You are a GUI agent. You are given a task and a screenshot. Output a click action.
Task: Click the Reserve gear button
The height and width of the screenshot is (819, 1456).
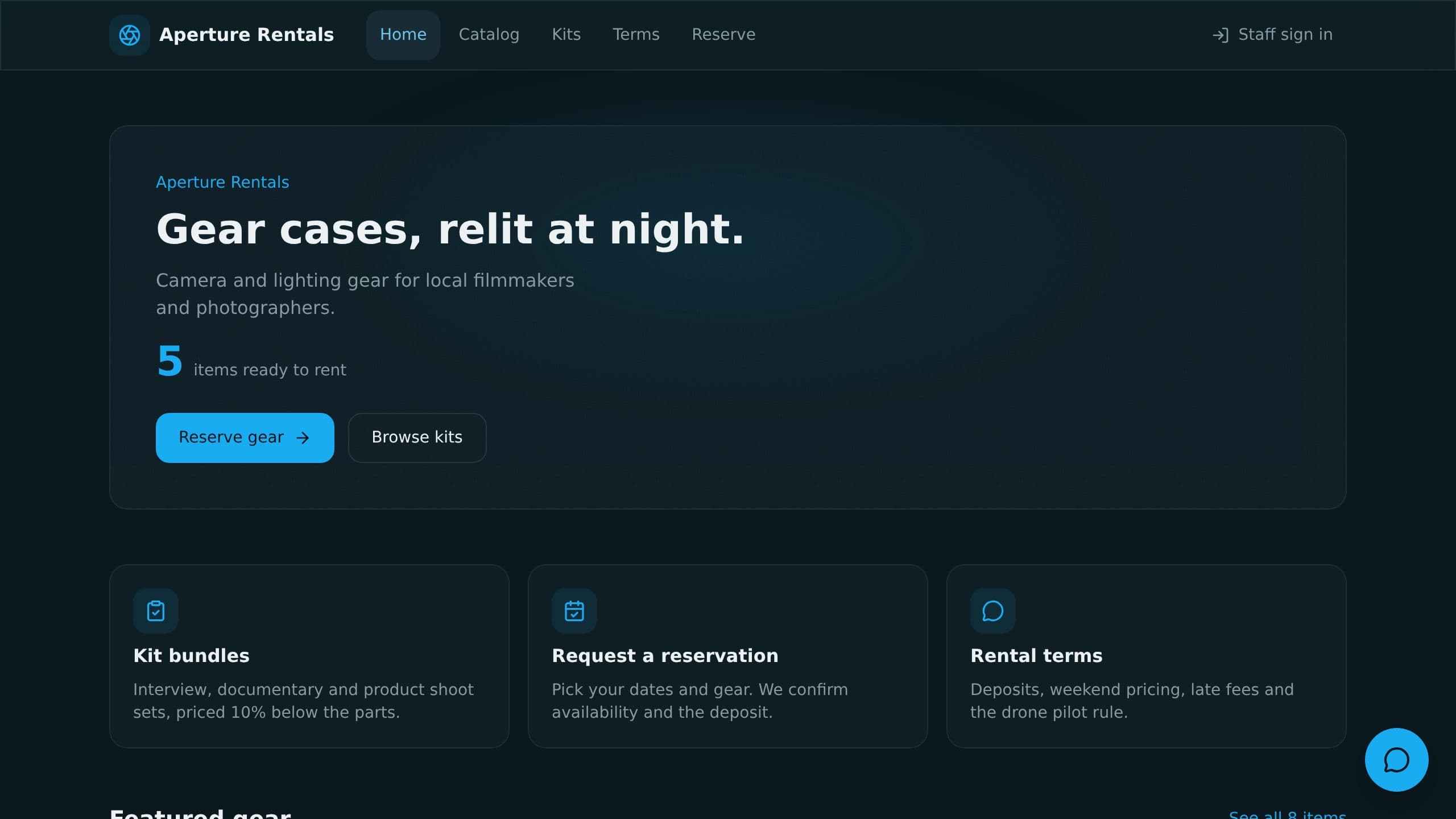[245, 438]
